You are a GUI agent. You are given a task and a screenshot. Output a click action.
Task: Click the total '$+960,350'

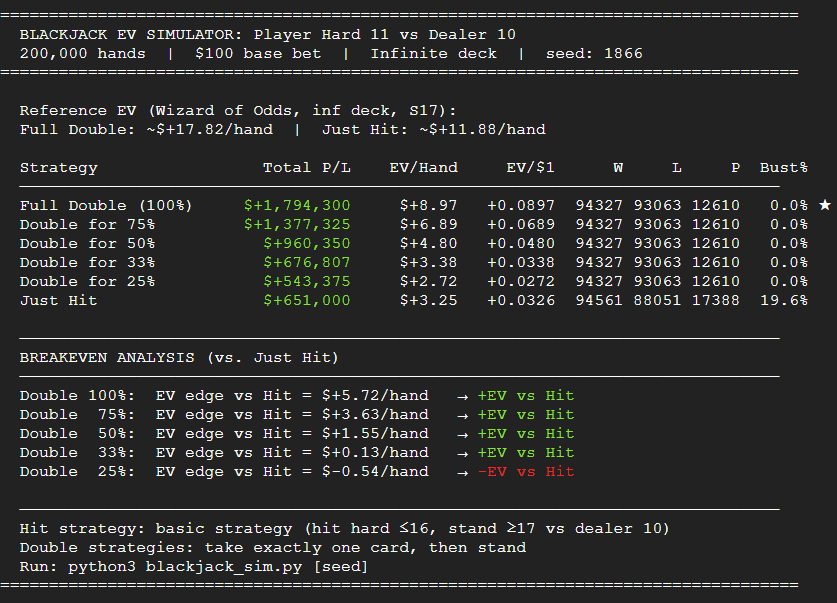click(x=307, y=244)
